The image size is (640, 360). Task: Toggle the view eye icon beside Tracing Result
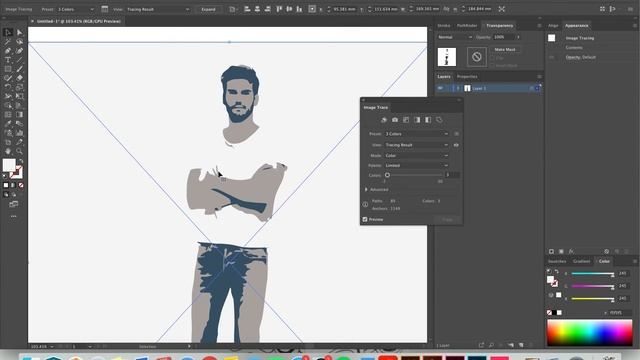tap(456, 145)
